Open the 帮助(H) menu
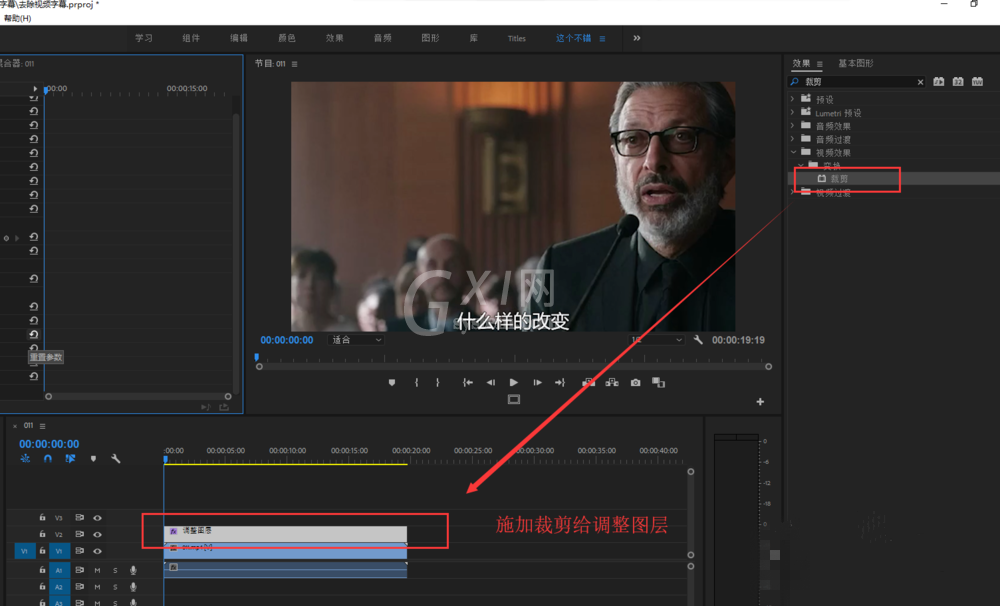1000x606 pixels. click(x=17, y=18)
